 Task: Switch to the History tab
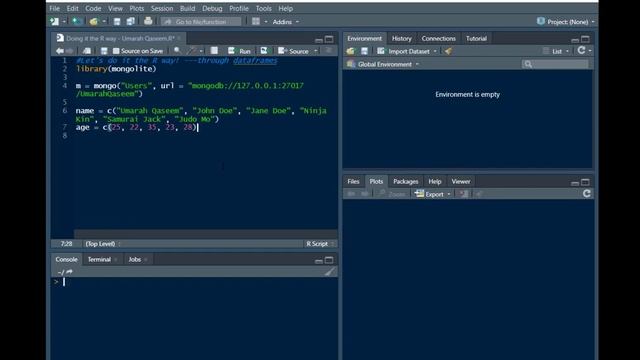pyautogui.click(x=402, y=38)
